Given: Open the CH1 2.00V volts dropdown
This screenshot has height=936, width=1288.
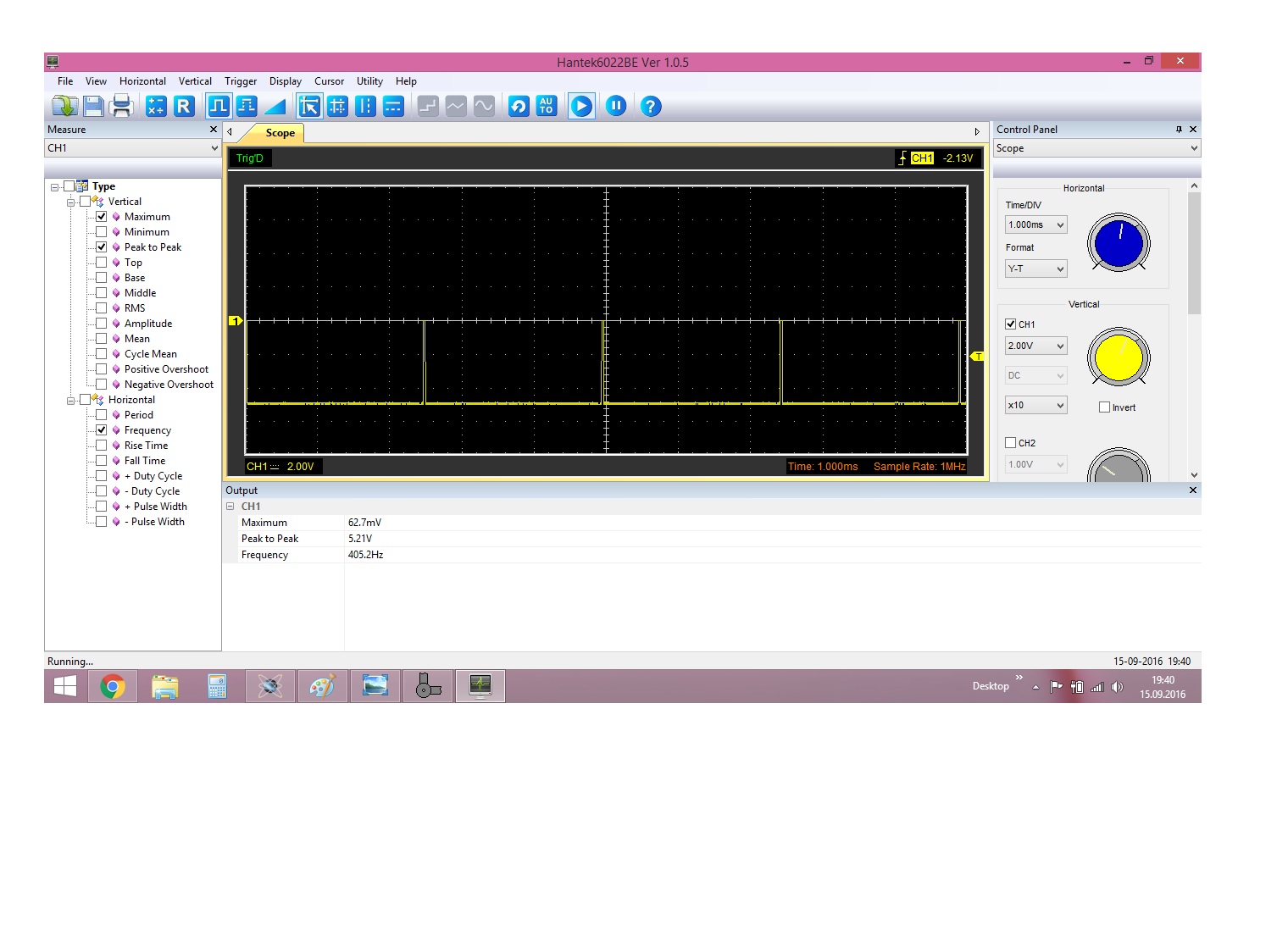Looking at the screenshot, I should pyautogui.click(x=1035, y=346).
